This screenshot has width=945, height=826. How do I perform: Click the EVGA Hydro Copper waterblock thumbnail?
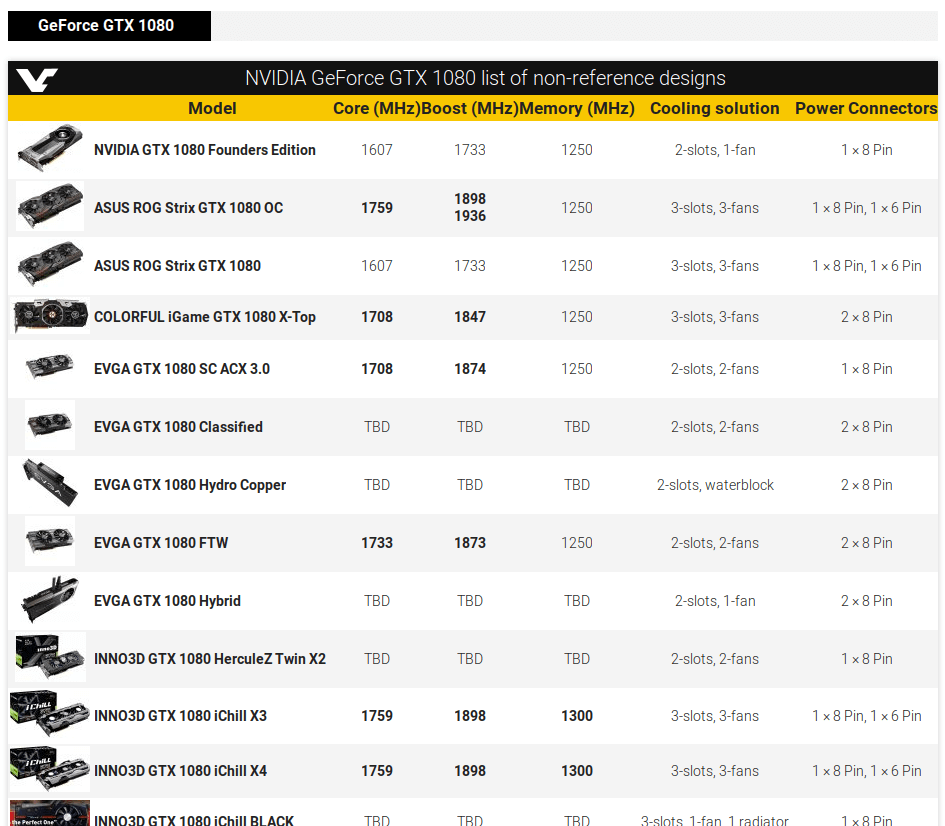point(50,483)
